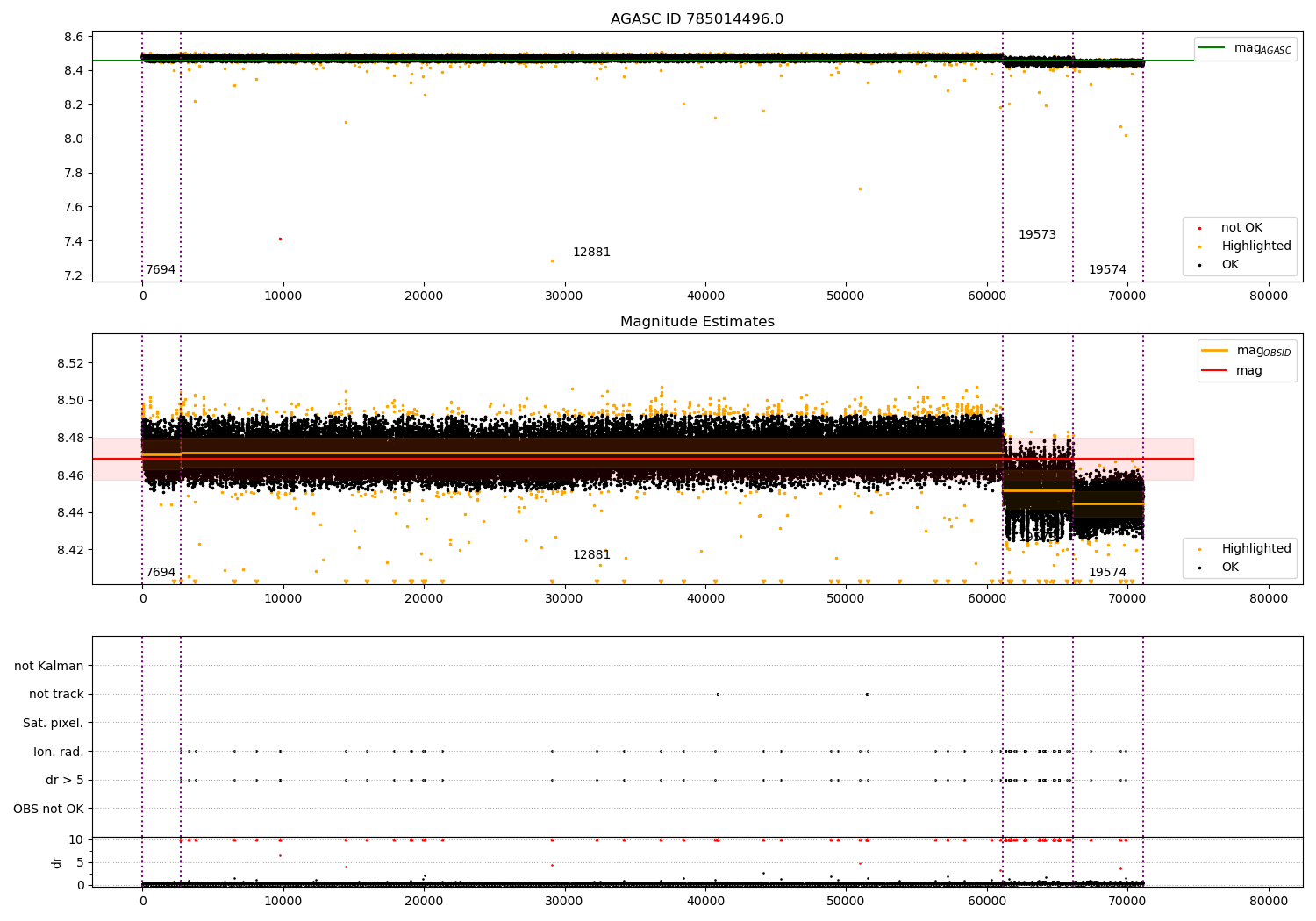Click x-axis tick 60000 in middle panel
This screenshot has height=921, width=1316.
(987, 599)
